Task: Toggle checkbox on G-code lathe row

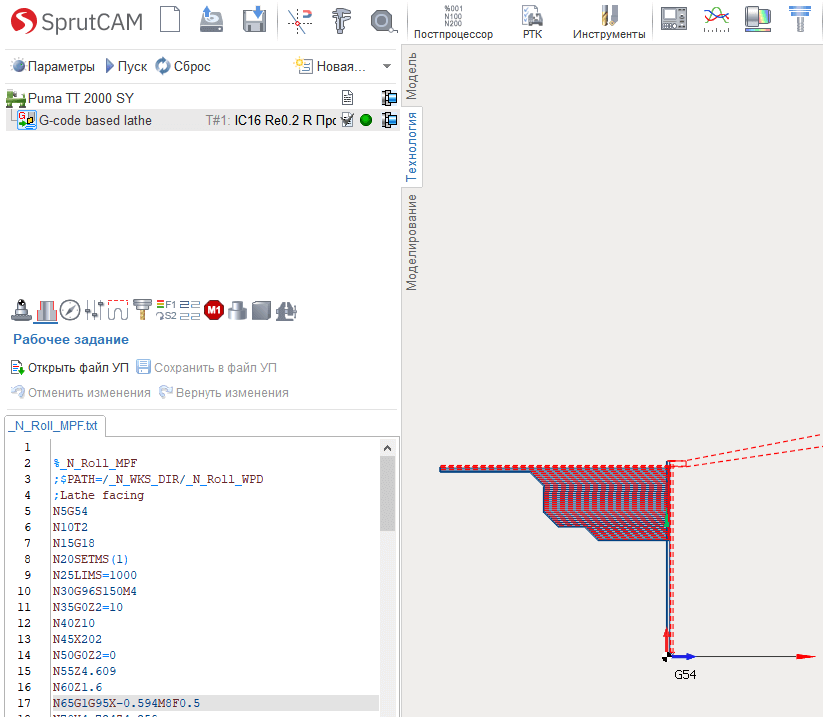Action: point(347,120)
